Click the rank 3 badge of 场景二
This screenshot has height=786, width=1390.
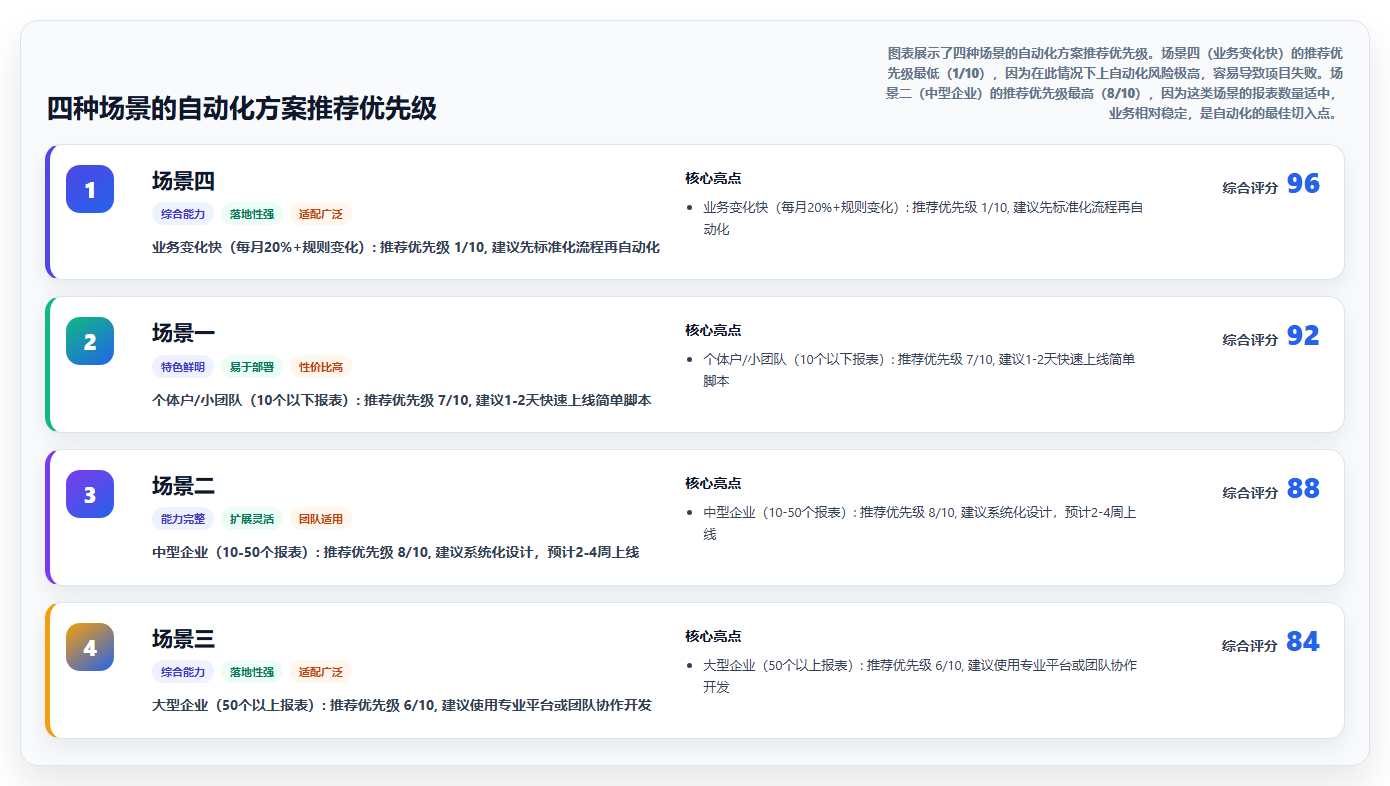point(90,494)
